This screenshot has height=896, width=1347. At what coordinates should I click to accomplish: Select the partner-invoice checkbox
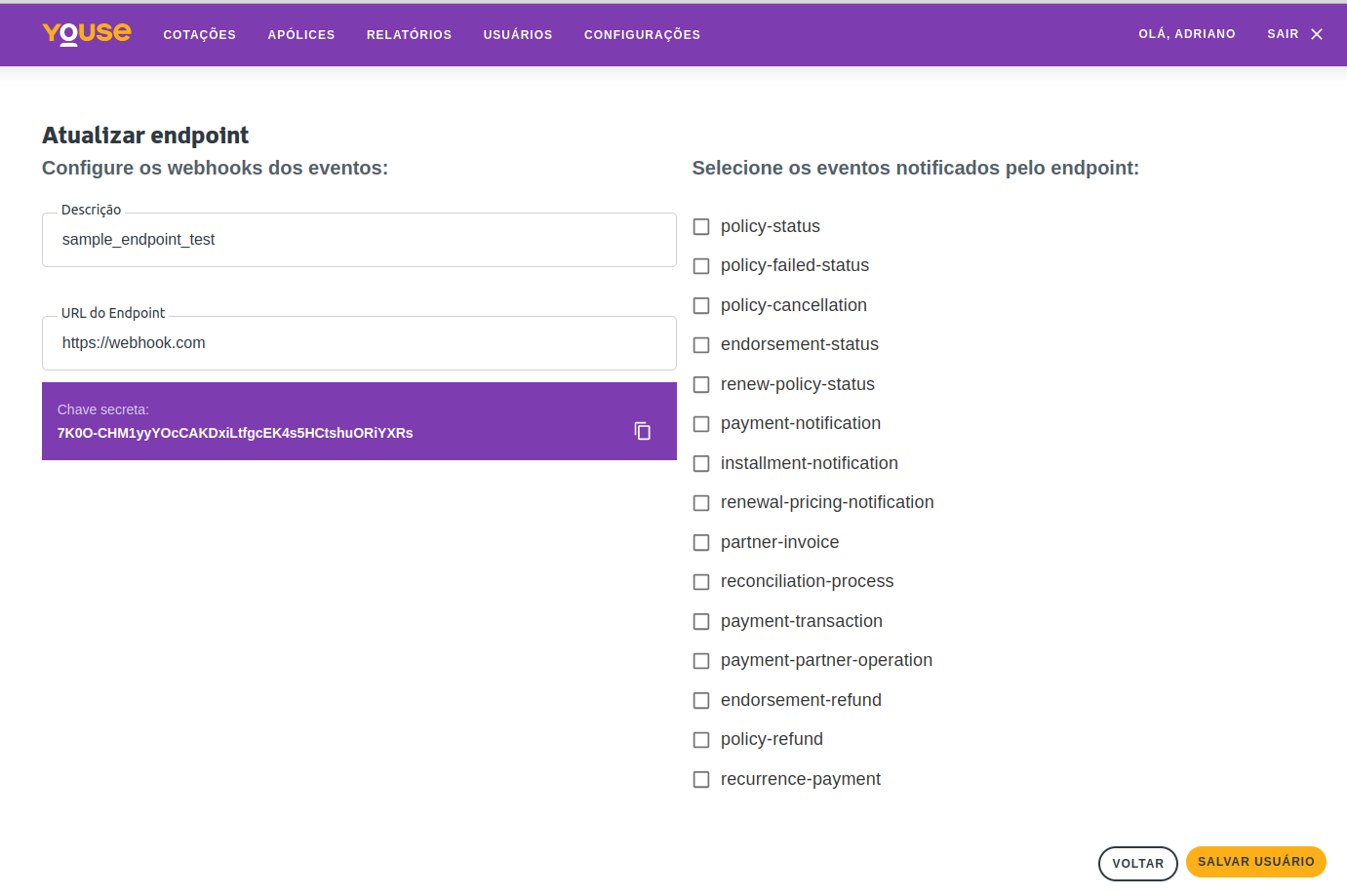701,543
